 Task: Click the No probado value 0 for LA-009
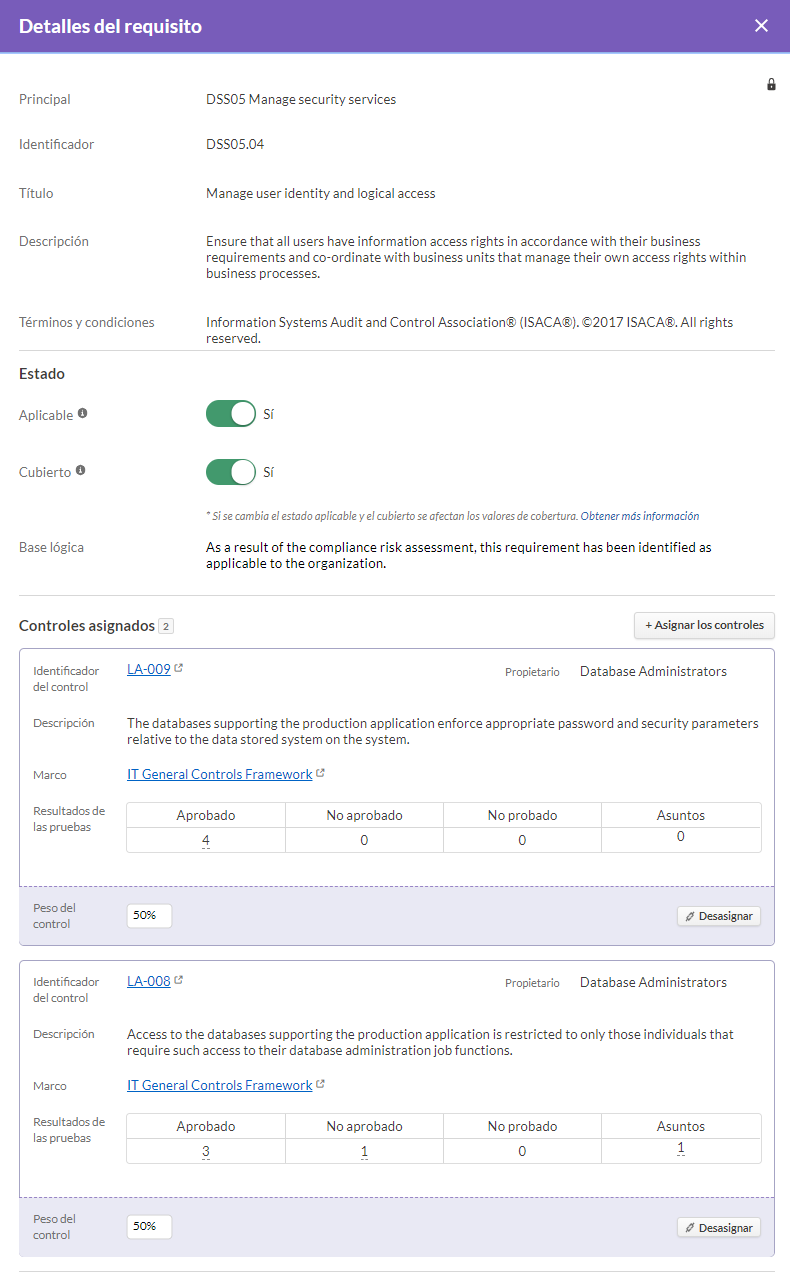[x=522, y=841]
